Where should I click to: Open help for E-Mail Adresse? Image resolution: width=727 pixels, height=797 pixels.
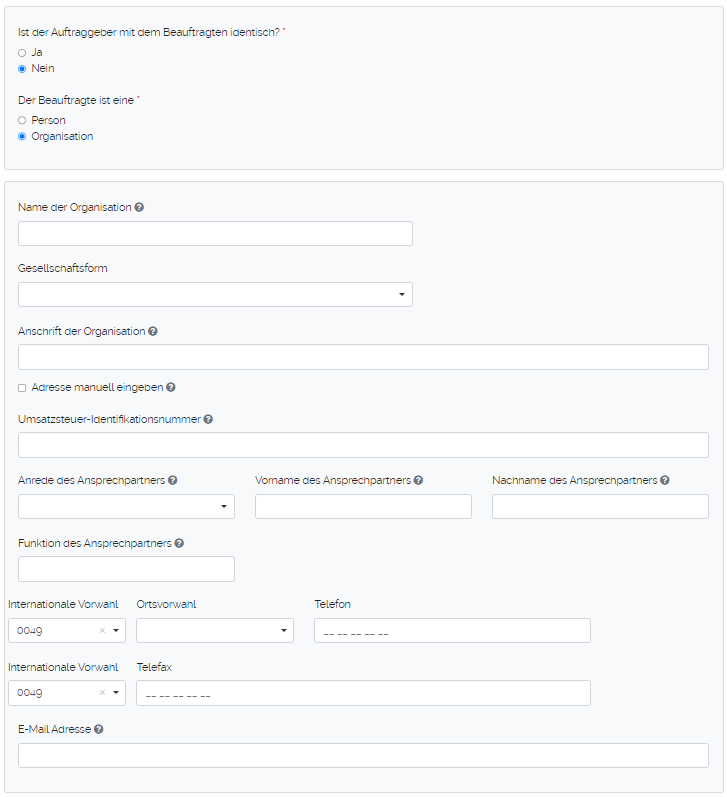98,729
